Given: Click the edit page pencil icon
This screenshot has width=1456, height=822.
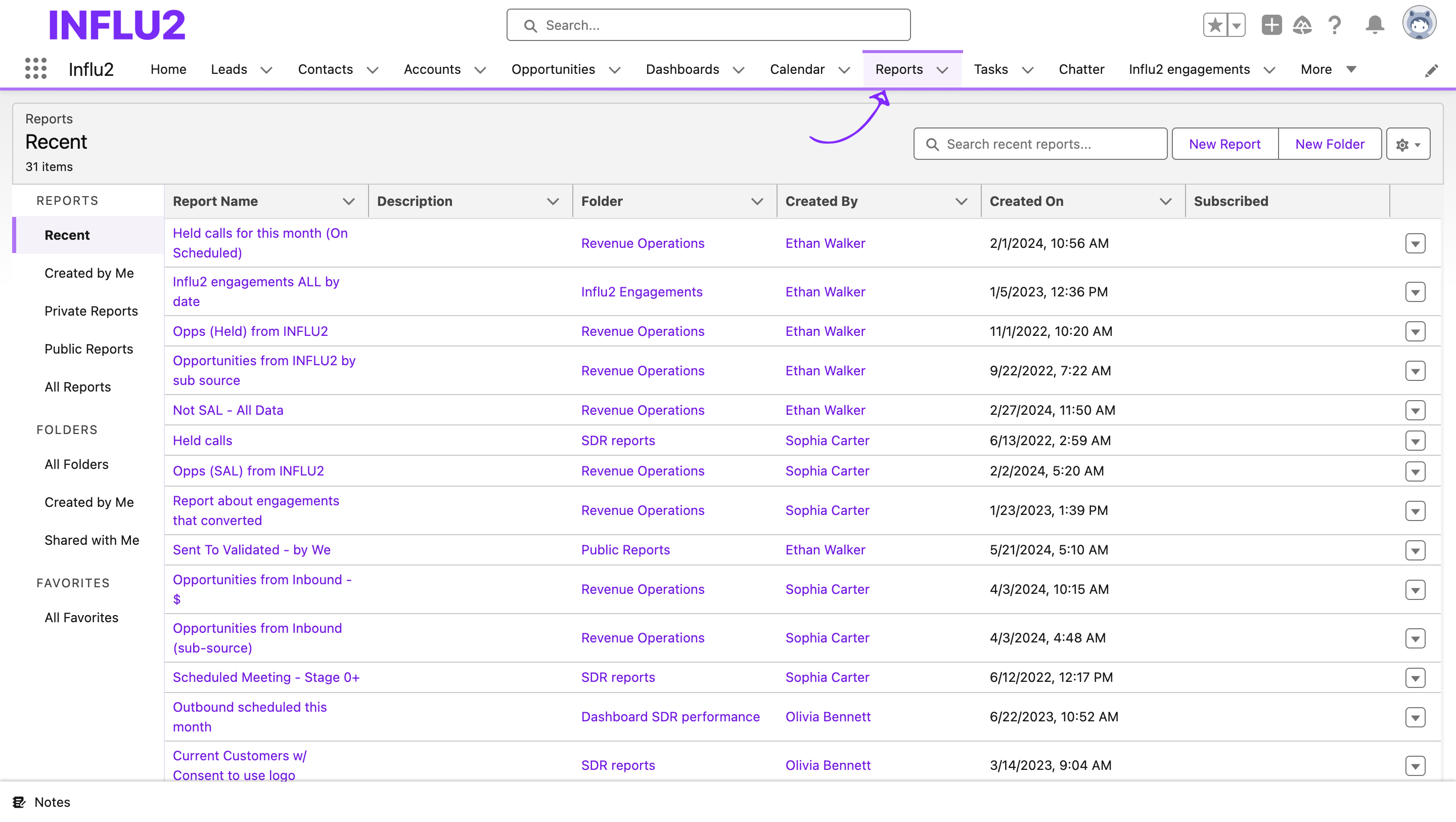Looking at the screenshot, I should (x=1431, y=70).
